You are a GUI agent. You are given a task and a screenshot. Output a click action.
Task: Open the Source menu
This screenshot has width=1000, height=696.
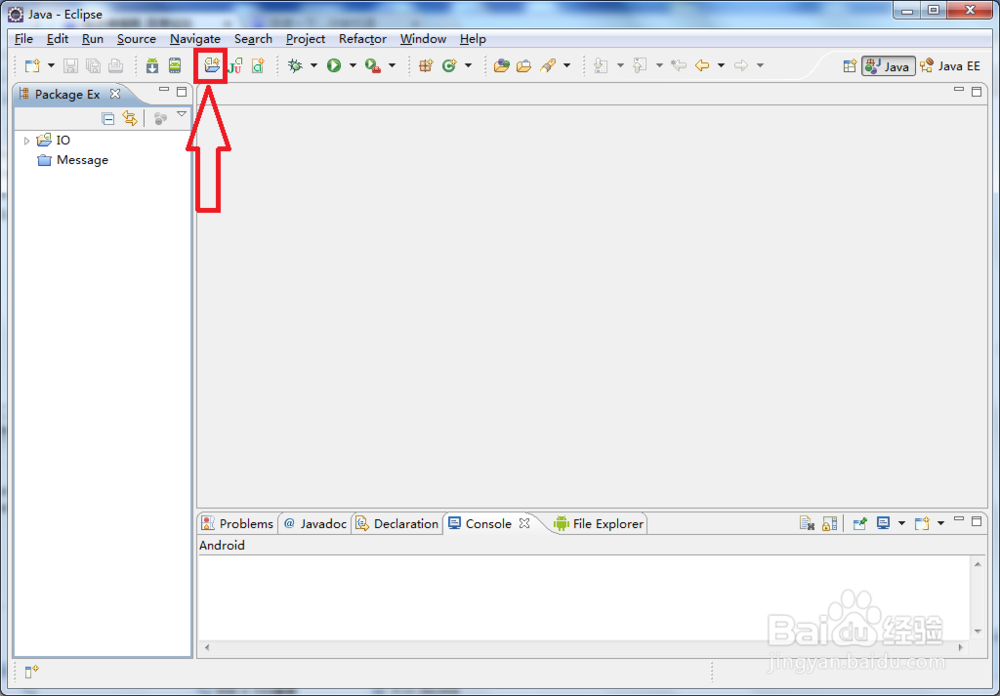pos(136,39)
